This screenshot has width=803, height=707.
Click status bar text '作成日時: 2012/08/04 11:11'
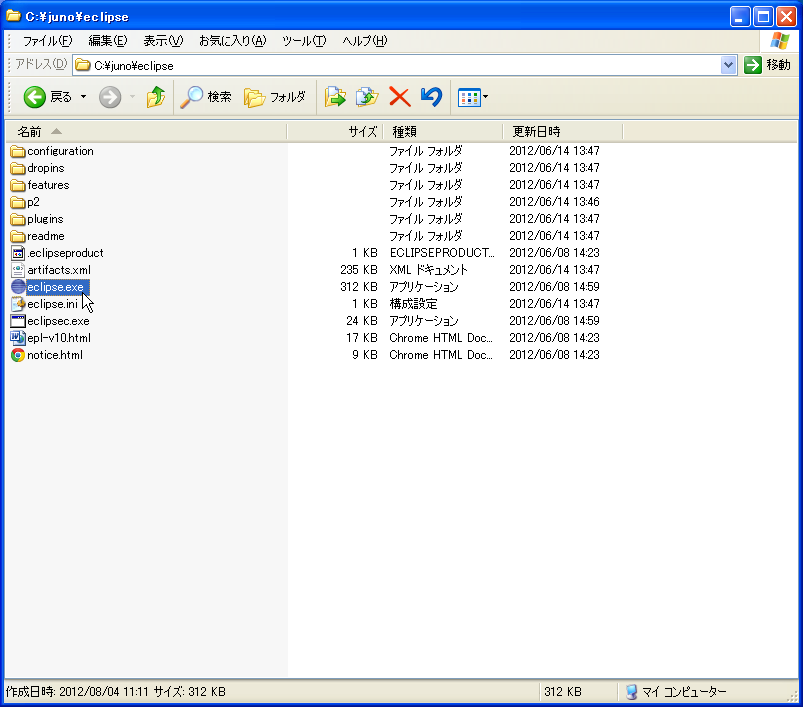coord(77,692)
